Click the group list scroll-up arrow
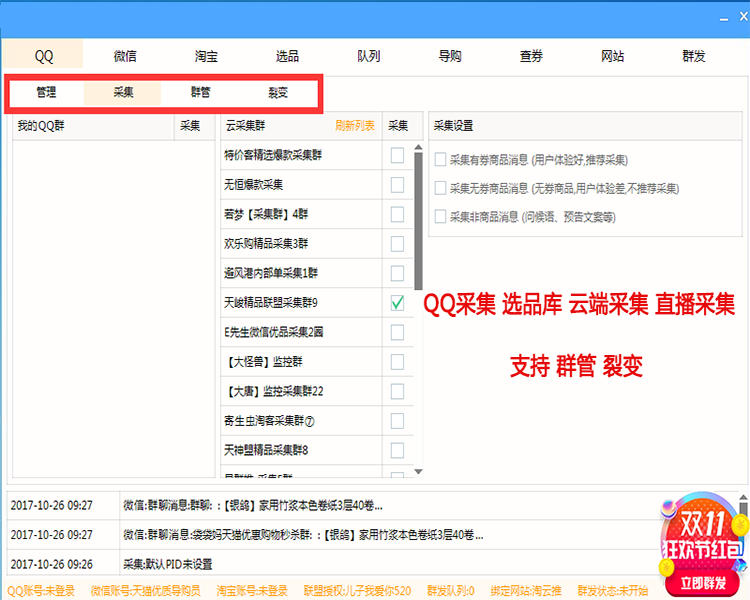This screenshot has height=600, width=750. point(419,147)
